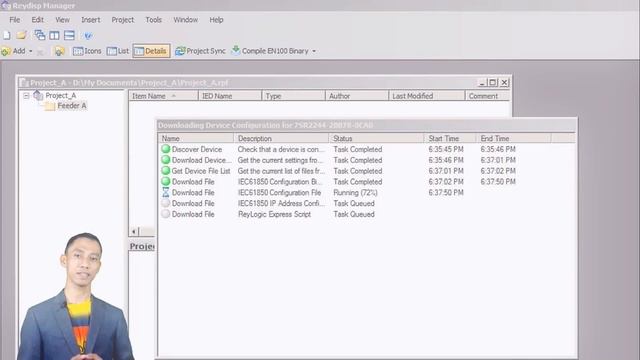The image size is (640, 360).
Task: Sort by IED Name column
Action: coord(230,96)
